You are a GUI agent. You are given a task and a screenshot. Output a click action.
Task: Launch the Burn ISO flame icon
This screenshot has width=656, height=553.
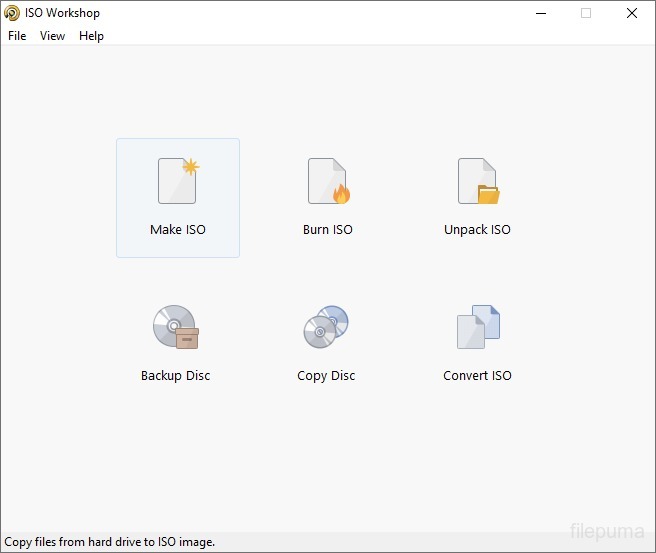tap(329, 181)
